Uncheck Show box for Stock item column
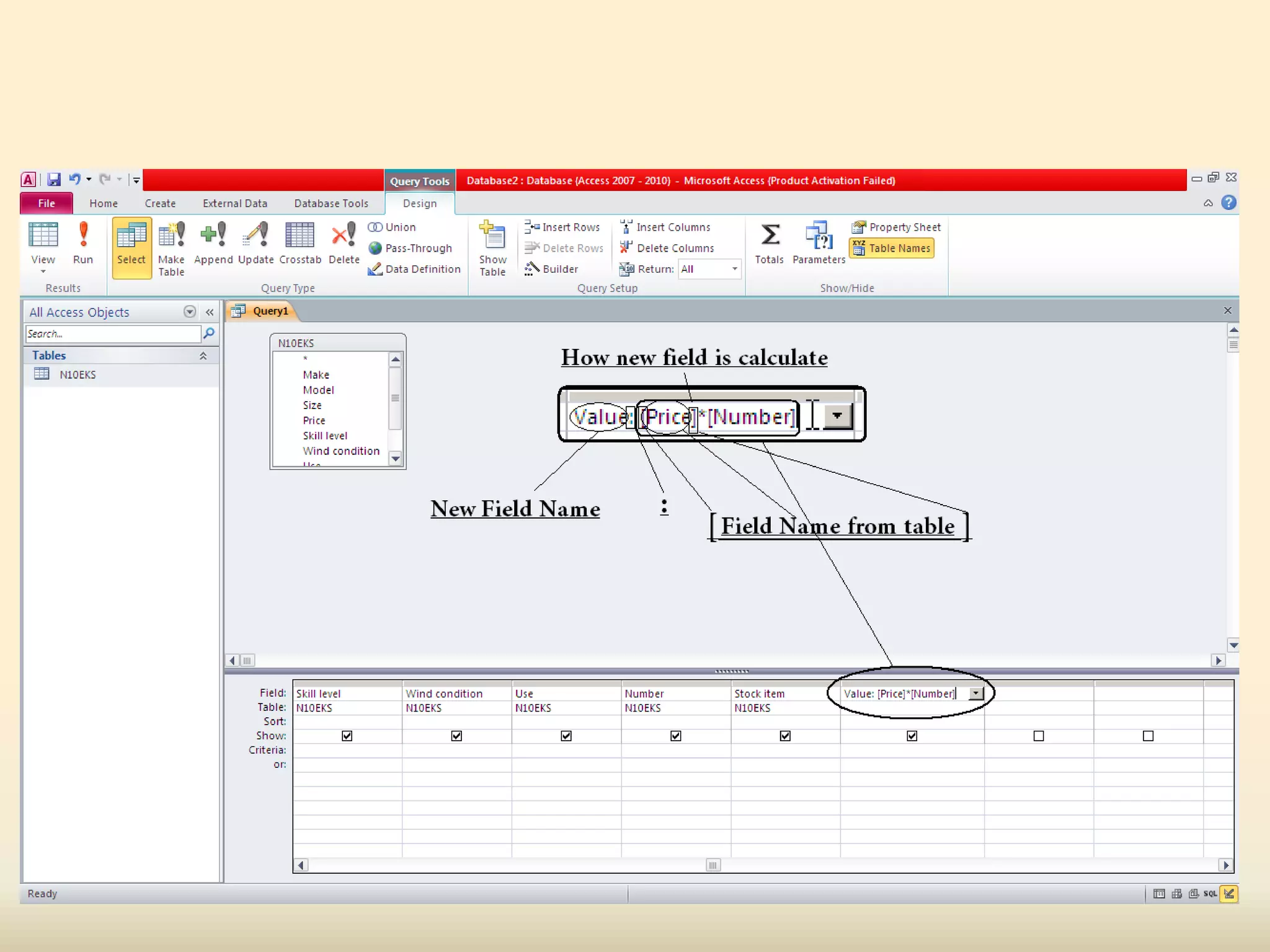 [x=785, y=736]
